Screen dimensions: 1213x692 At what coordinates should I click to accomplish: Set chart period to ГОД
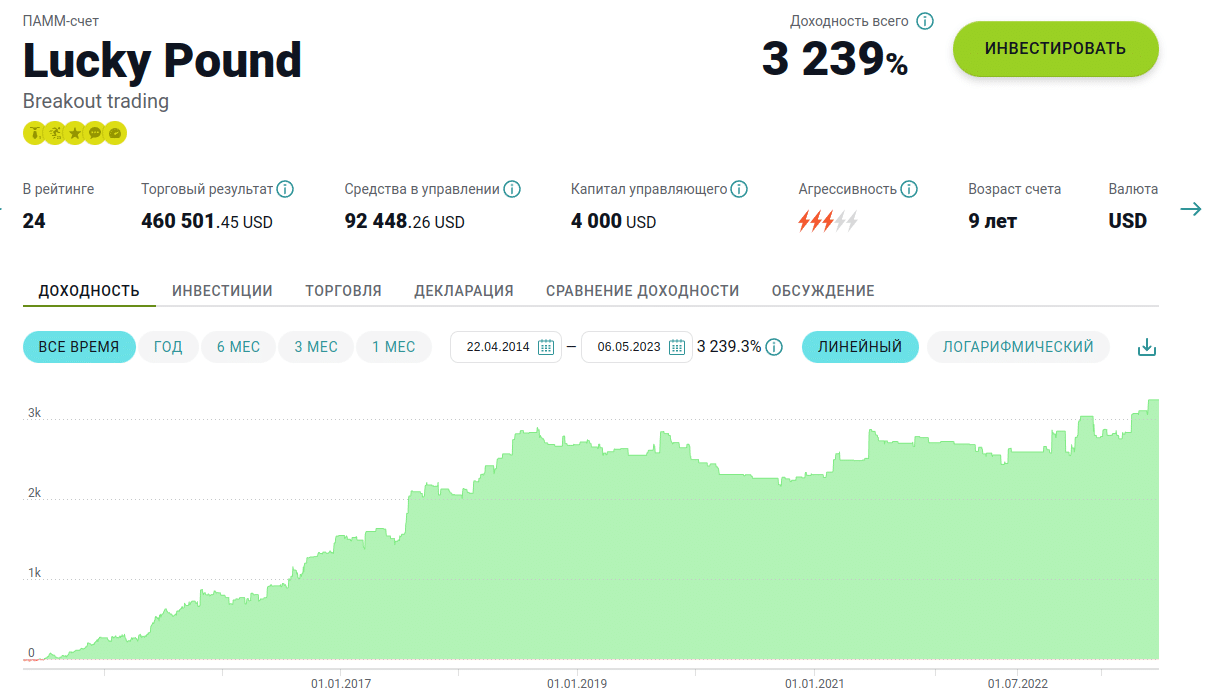point(168,347)
